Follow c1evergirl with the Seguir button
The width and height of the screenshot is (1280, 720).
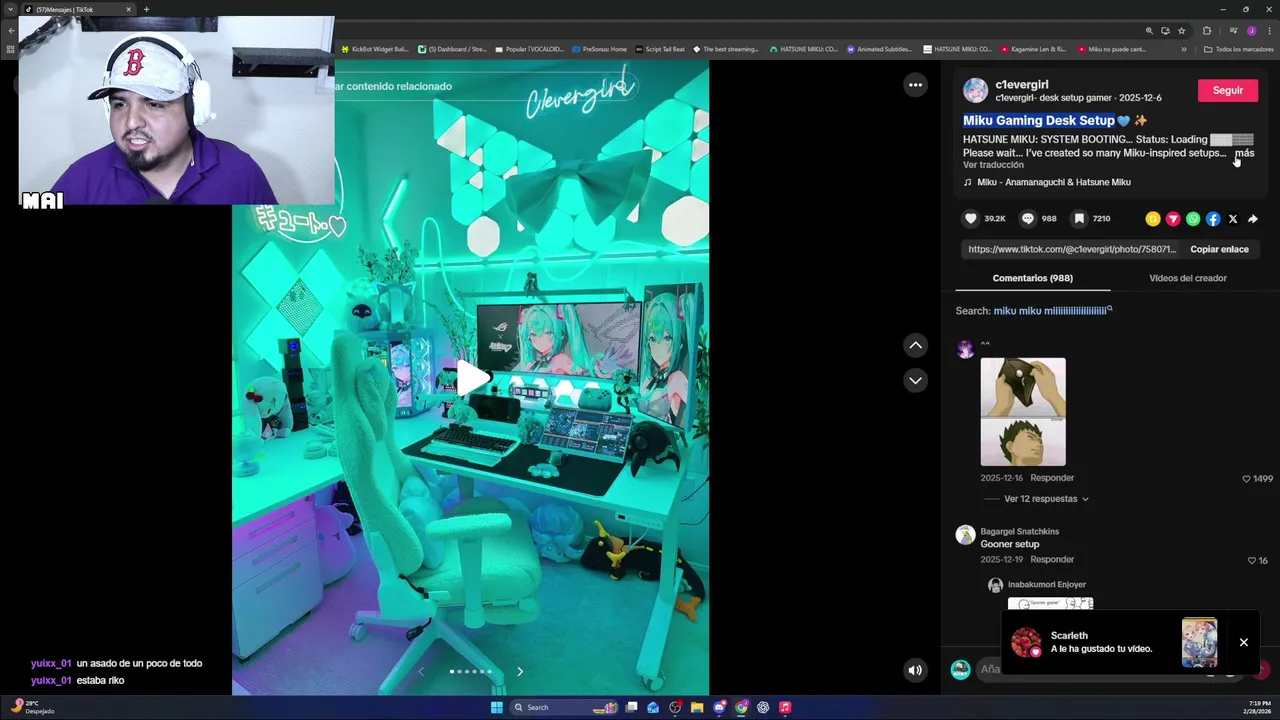point(1228,90)
